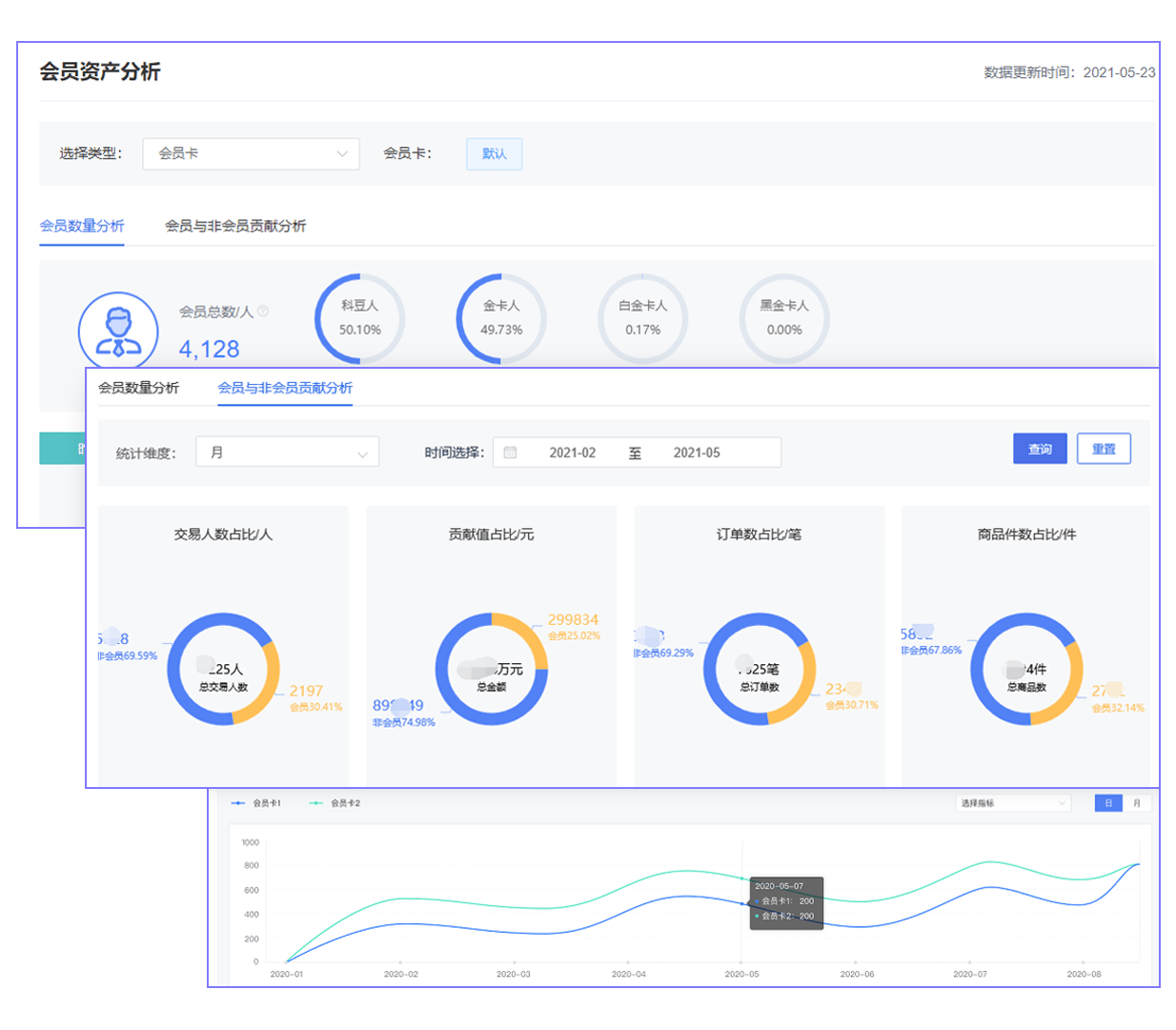Click the 查询 button
This screenshot has width=1176, height=1030.
coord(1039,449)
